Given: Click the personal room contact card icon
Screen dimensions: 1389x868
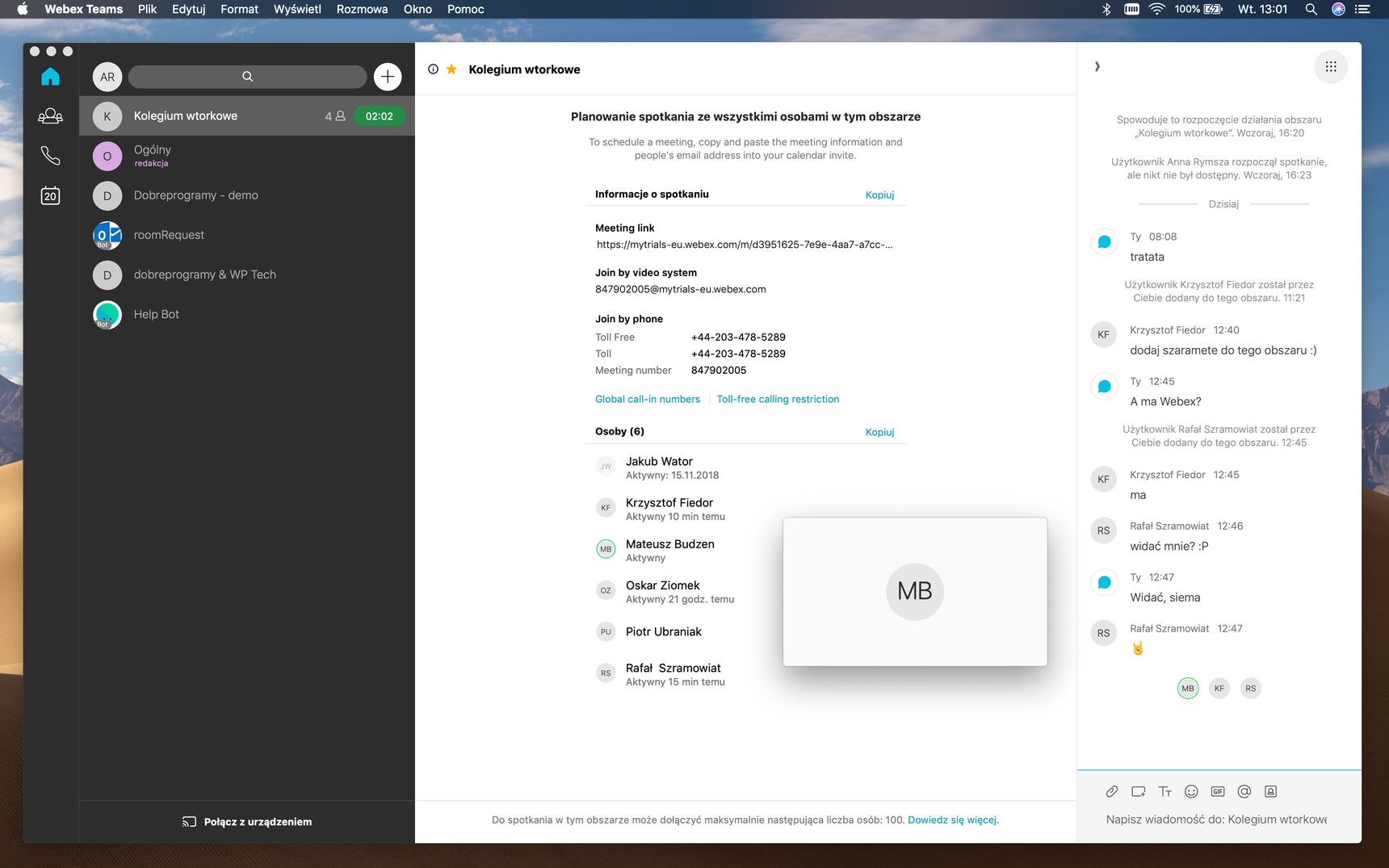Looking at the screenshot, I should click(1270, 791).
